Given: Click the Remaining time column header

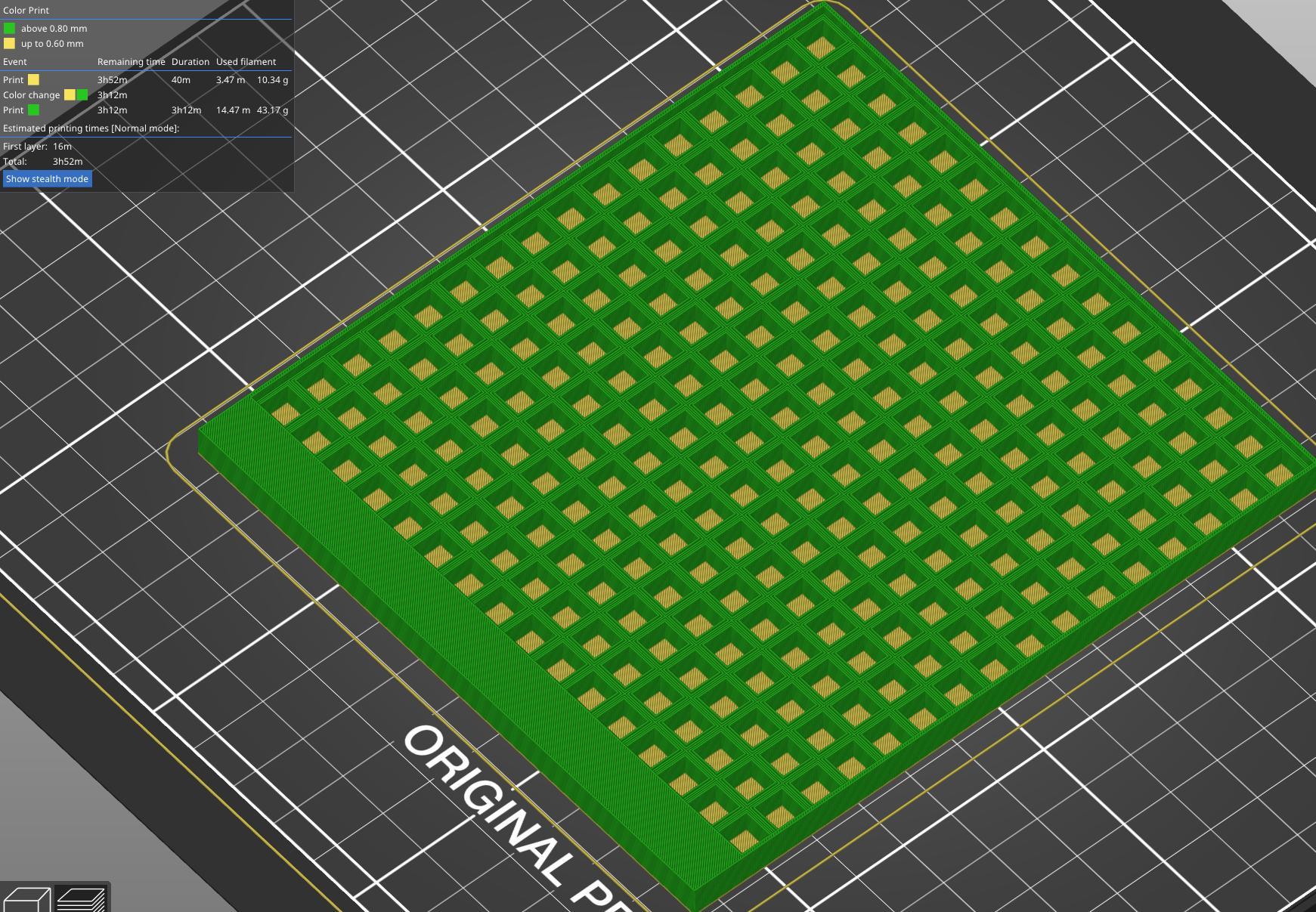Looking at the screenshot, I should click(x=131, y=62).
